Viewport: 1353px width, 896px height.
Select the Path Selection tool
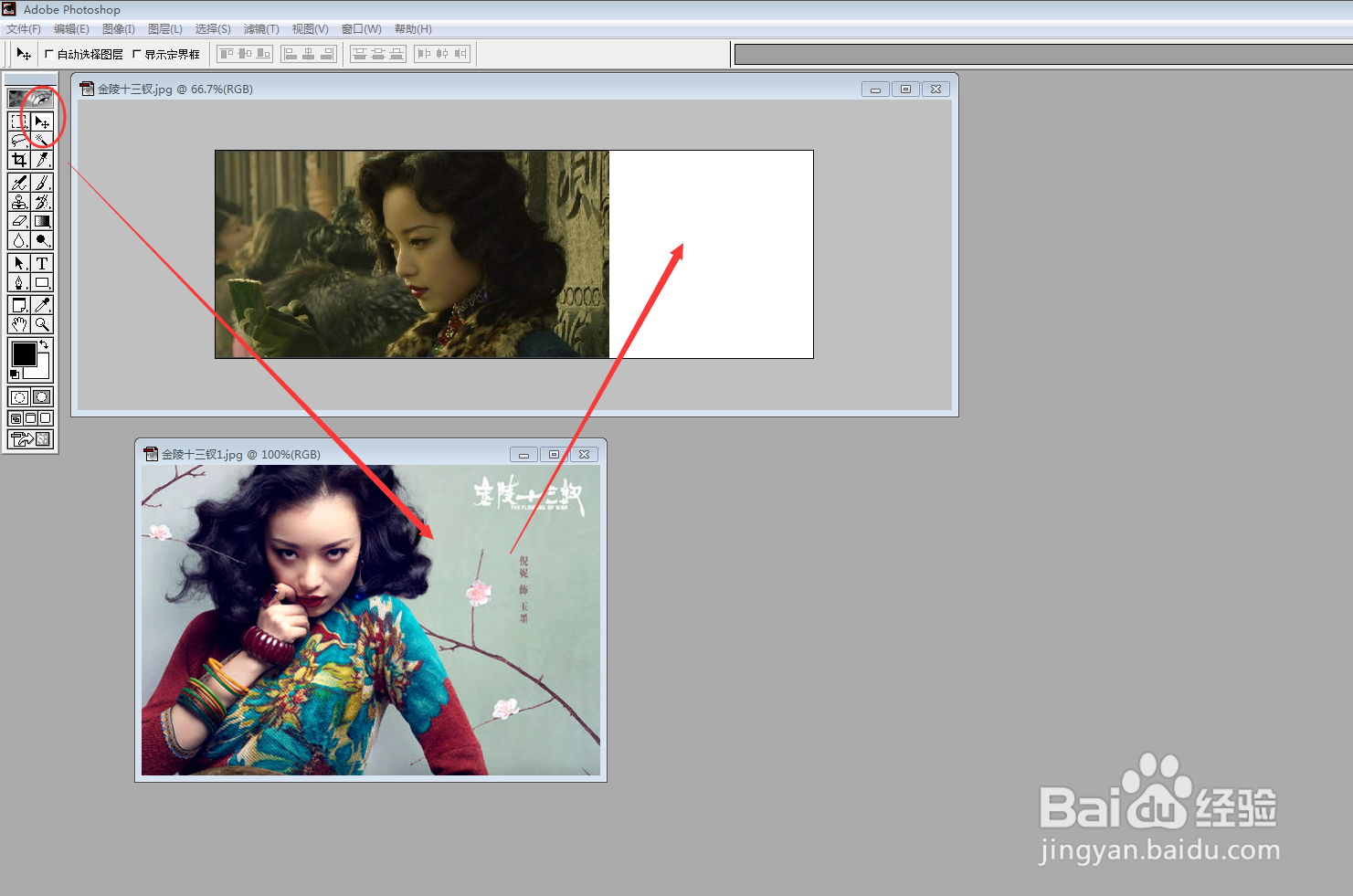pyautogui.click(x=19, y=263)
